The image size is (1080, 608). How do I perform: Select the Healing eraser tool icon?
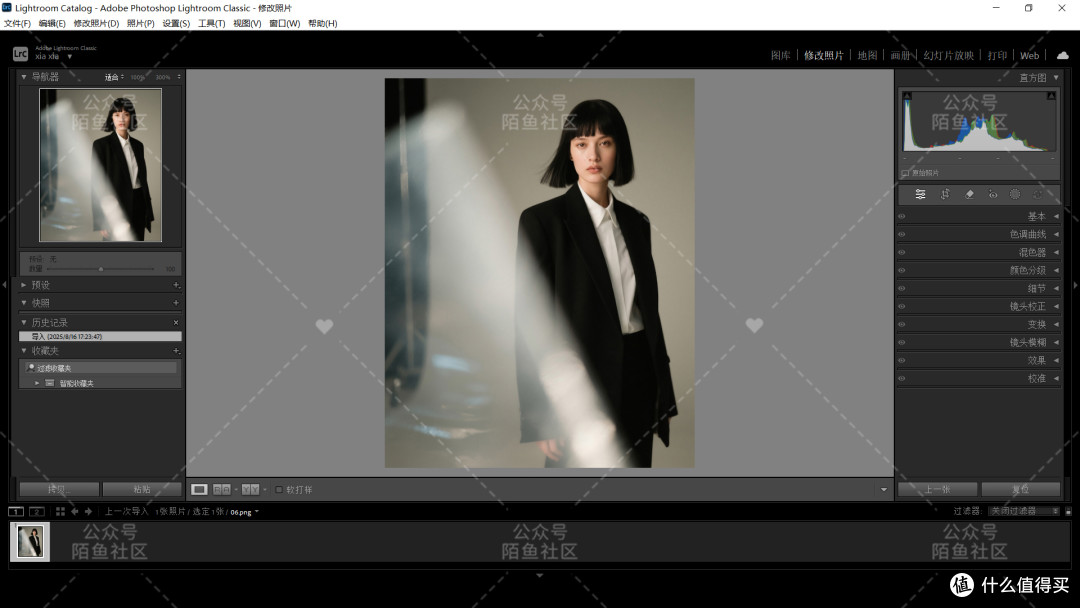click(x=969, y=195)
